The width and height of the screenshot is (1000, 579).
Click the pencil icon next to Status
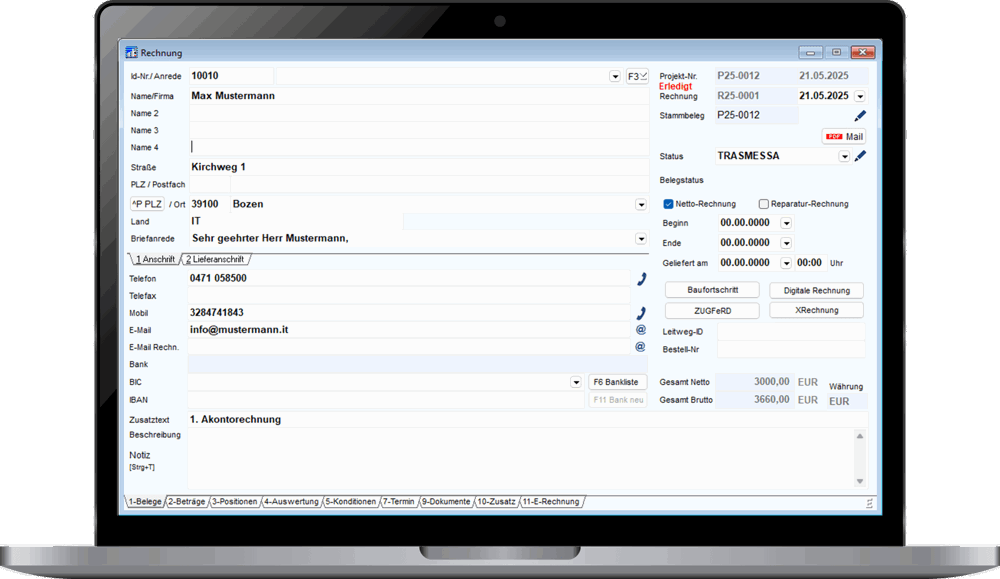[860, 156]
